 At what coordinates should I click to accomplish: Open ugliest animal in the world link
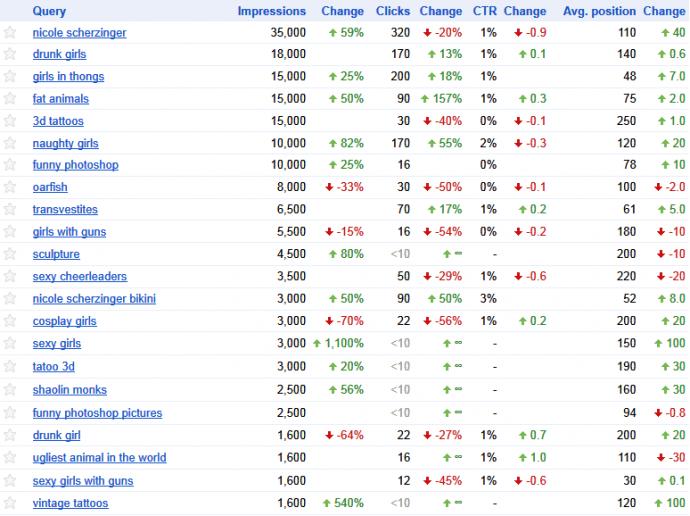99,458
